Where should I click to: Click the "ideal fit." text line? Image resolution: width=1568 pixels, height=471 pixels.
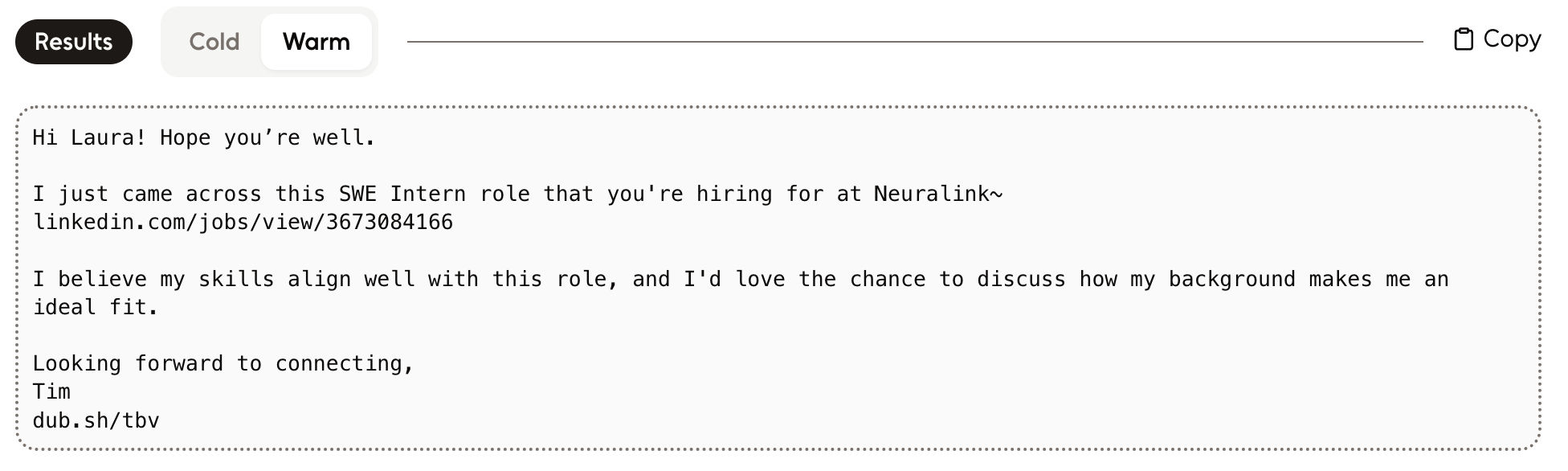(x=95, y=308)
